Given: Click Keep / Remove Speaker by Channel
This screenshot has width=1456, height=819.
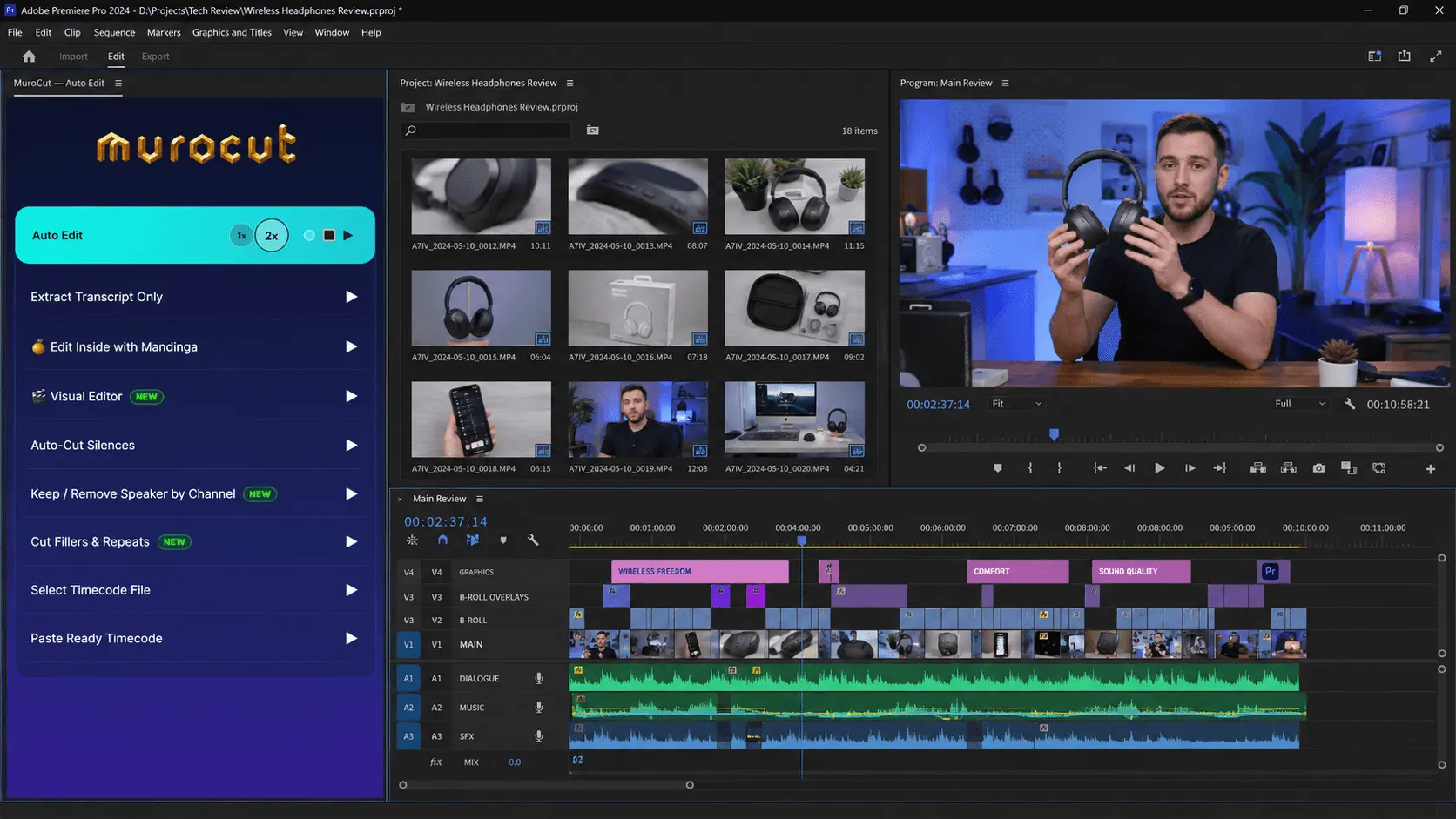Looking at the screenshot, I should pyautogui.click(x=195, y=493).
